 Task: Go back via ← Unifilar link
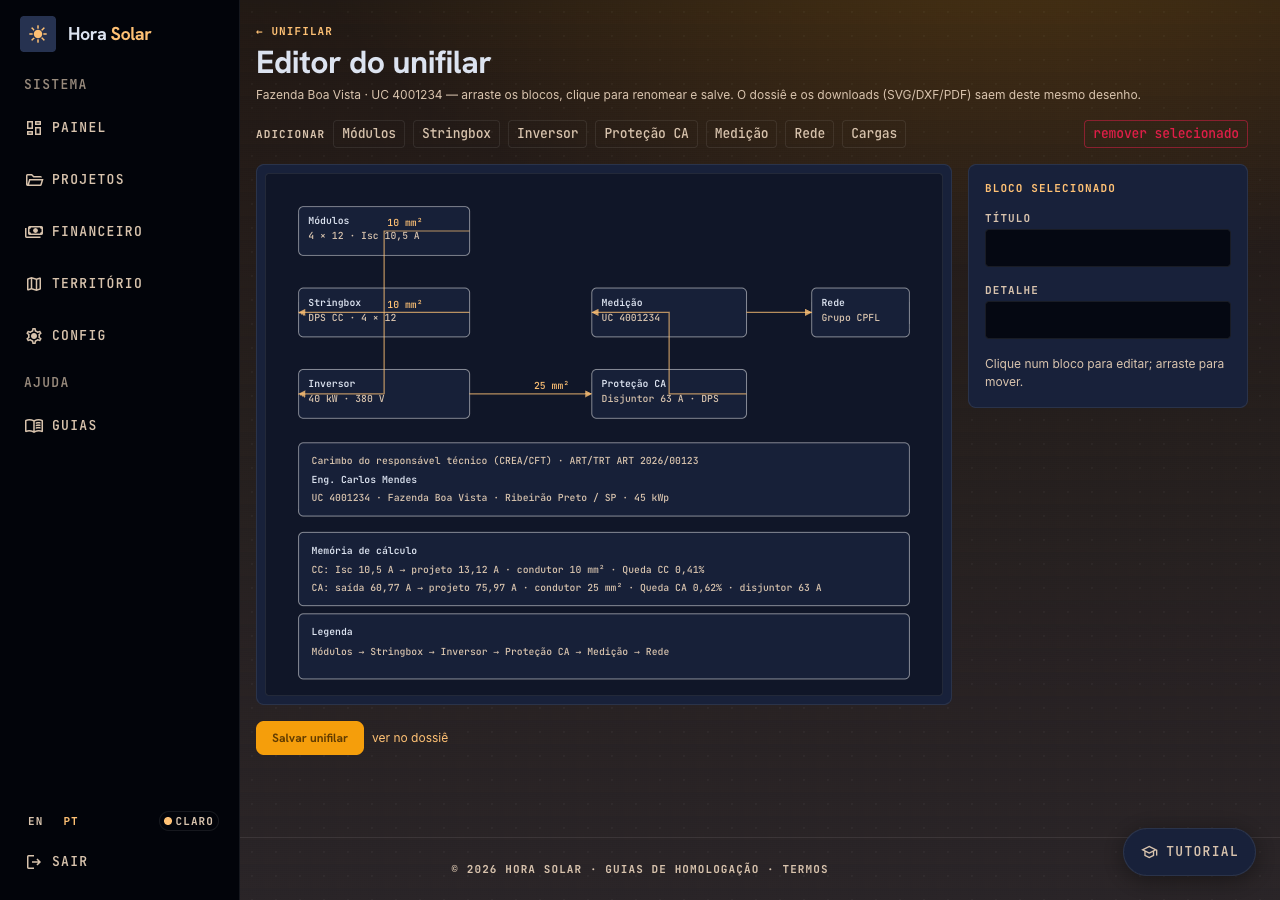(294, 32)
